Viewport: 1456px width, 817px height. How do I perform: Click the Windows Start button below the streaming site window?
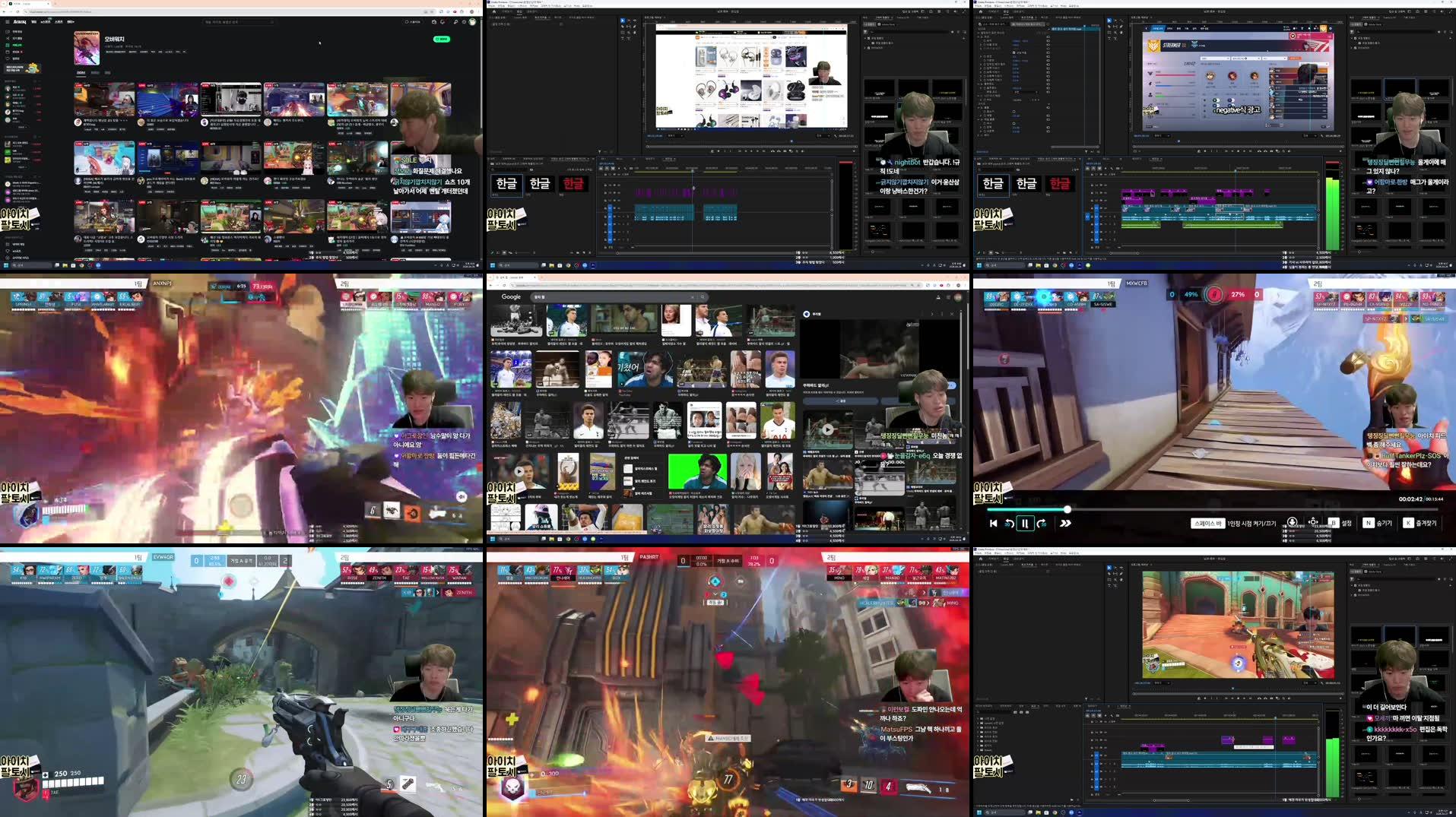click(6, 265)
